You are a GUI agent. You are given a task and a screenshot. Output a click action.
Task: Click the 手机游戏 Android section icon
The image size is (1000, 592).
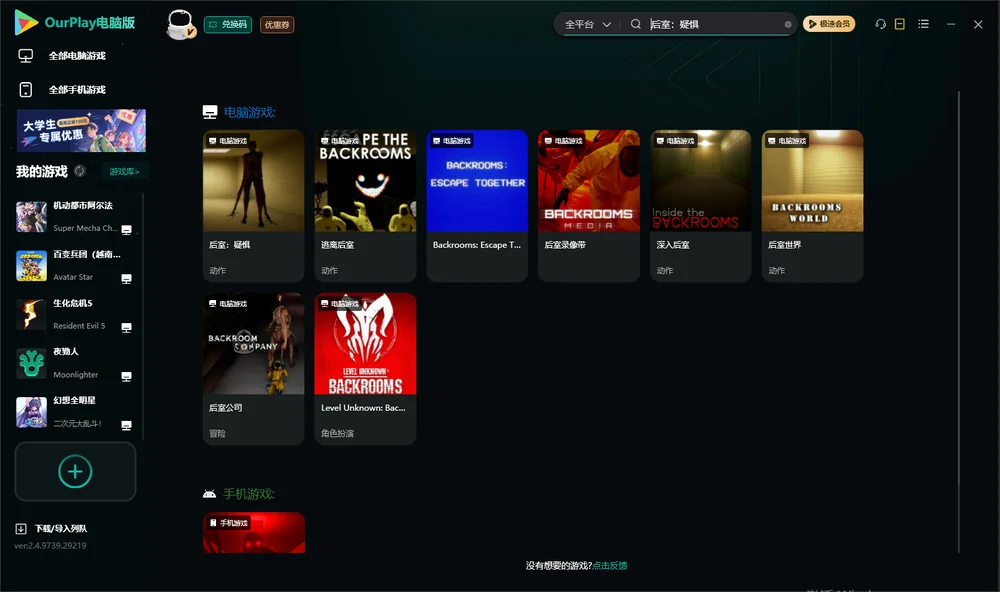pos(209,494)
